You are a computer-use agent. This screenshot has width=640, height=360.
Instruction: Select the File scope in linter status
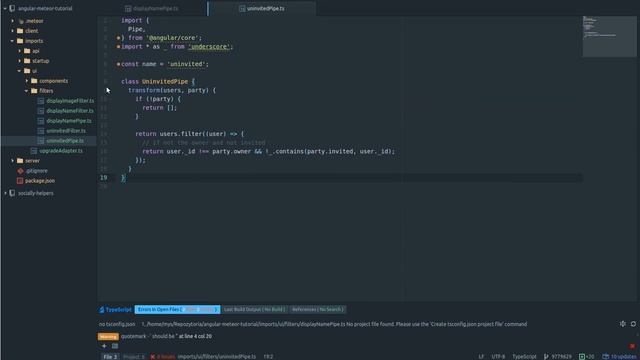tap(110, 356)
